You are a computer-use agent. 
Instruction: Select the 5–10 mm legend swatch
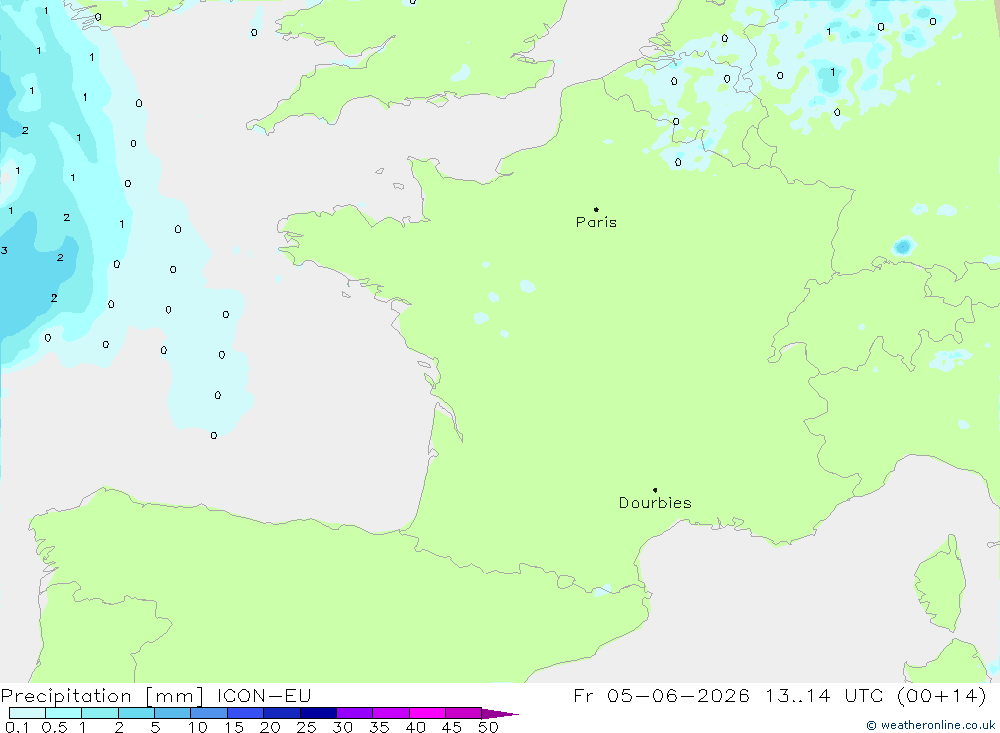click(x=173, y=713)
